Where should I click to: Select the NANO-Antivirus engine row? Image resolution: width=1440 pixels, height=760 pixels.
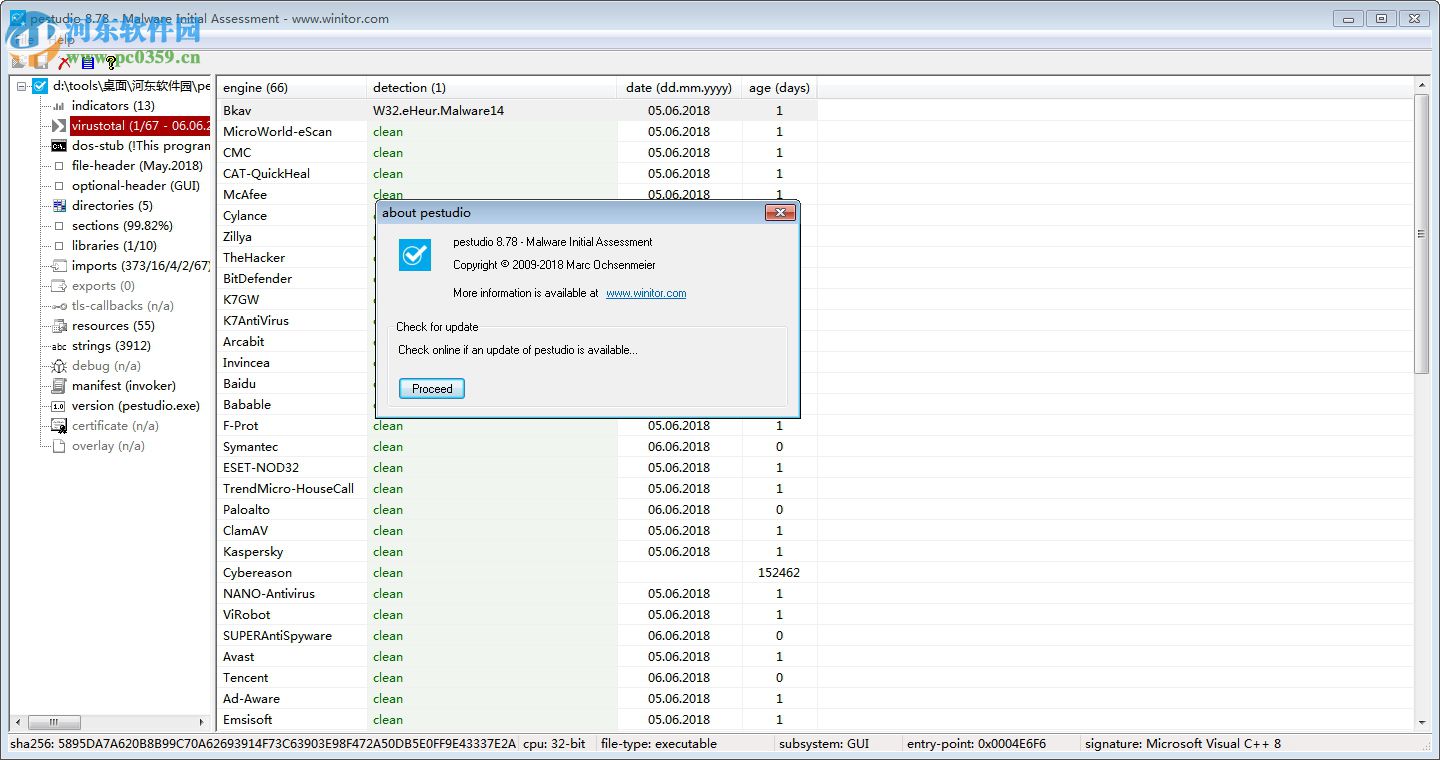pos(517,593)
